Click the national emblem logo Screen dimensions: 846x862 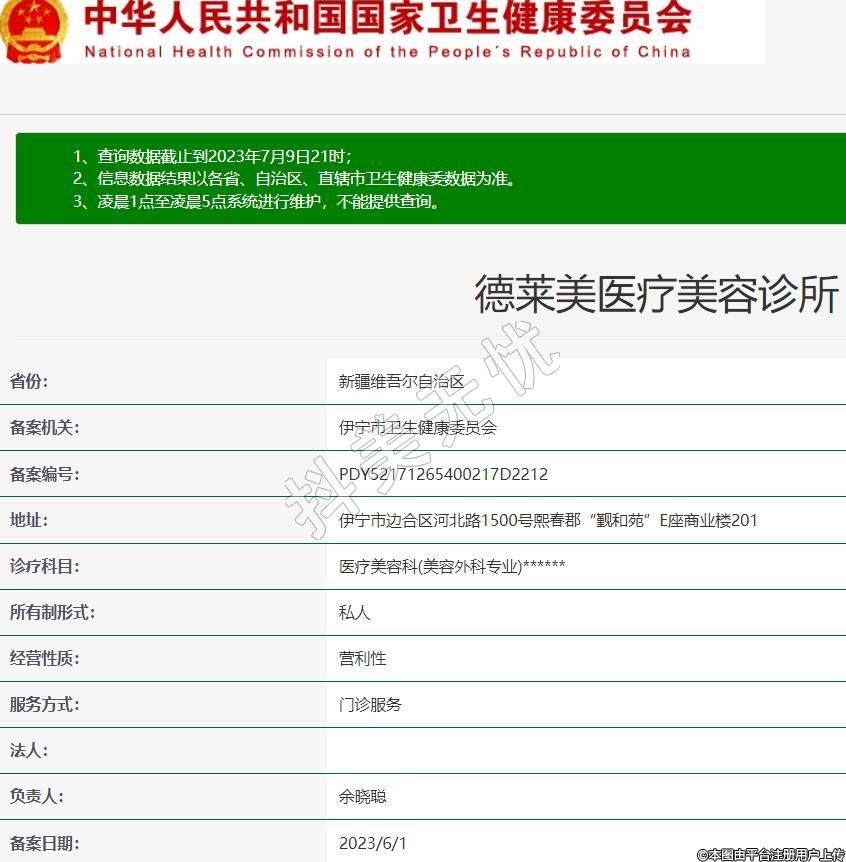coord(35,30)
